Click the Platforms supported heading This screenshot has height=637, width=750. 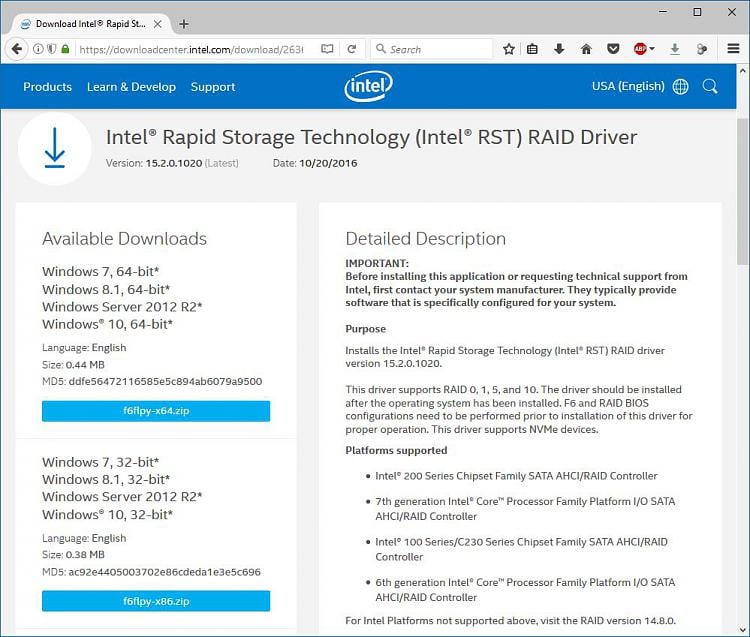coord(396,450)
